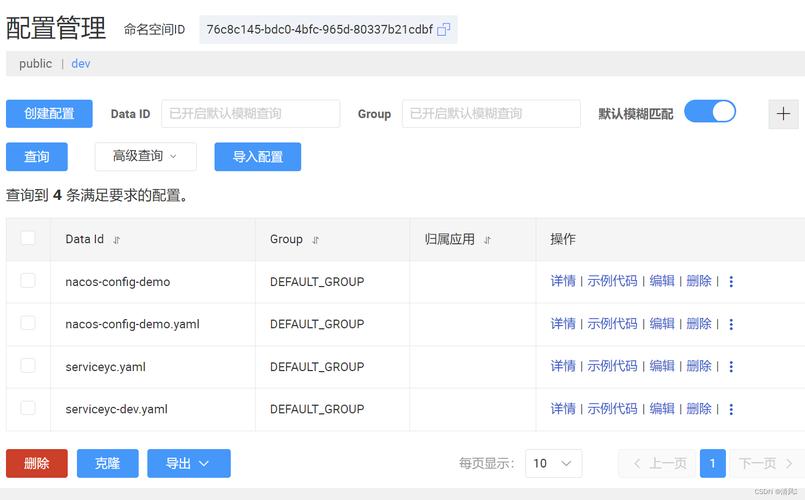805x500 pixels.
Task: Click 删除 link for nacos-config-demo
Action: [699, 281]
